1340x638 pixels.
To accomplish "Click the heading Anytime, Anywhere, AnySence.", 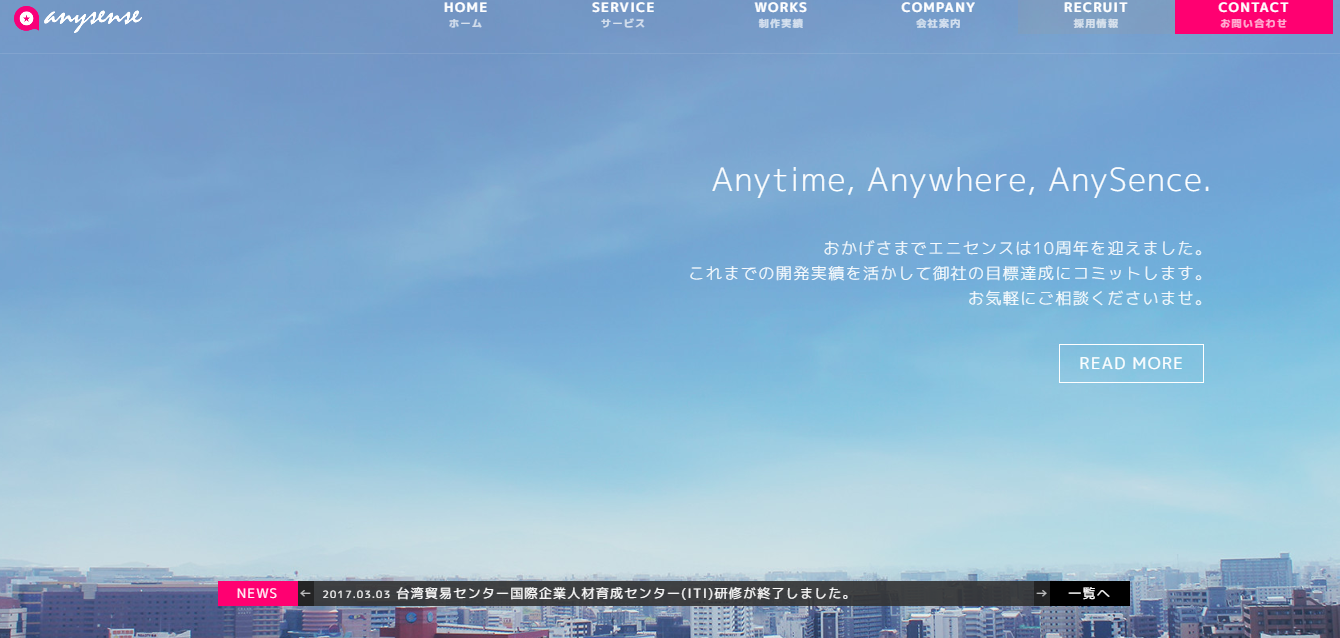I will (x=961, y=180).
